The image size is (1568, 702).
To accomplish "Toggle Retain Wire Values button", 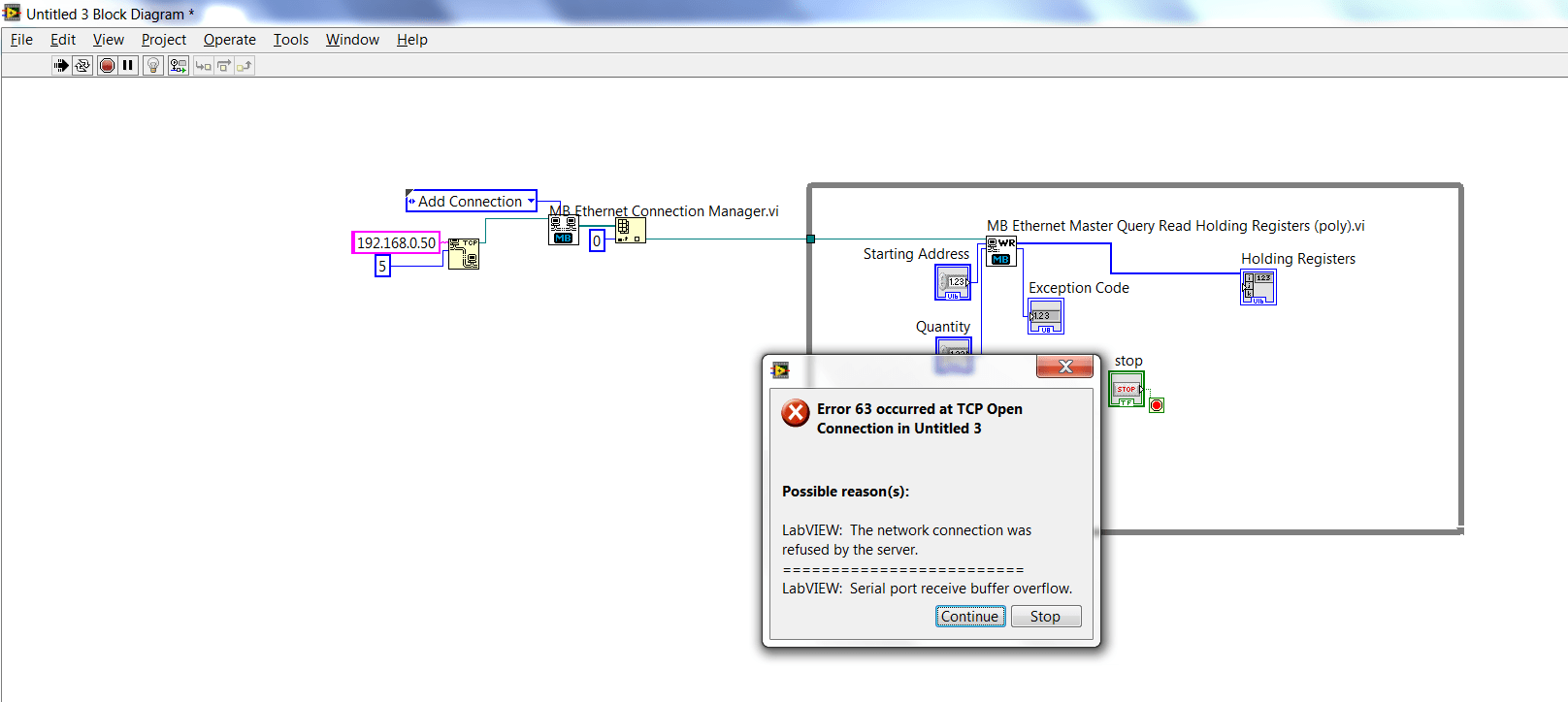I will pos(178,66).
